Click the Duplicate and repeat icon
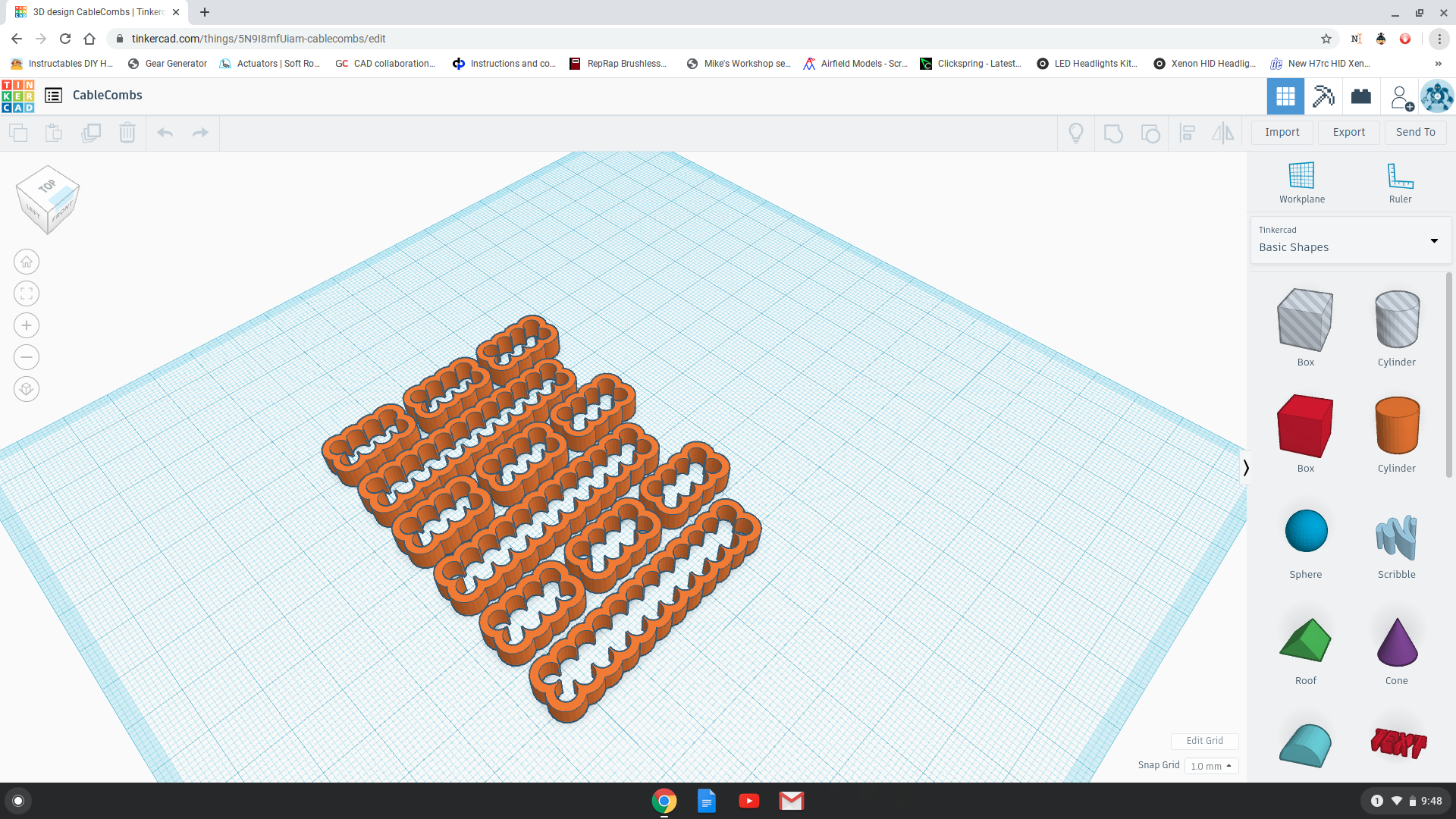The image size is (1456, 819). coord(91,133)
